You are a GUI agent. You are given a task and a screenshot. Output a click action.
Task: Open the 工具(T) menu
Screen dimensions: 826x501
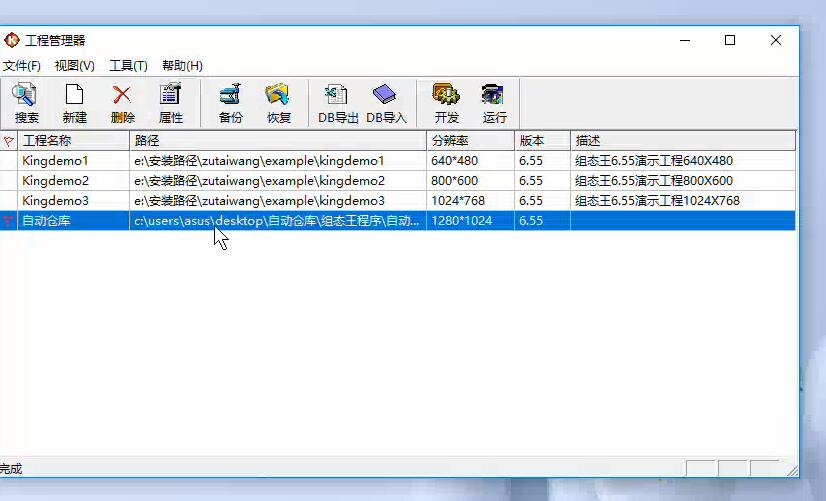click(128, 66)
